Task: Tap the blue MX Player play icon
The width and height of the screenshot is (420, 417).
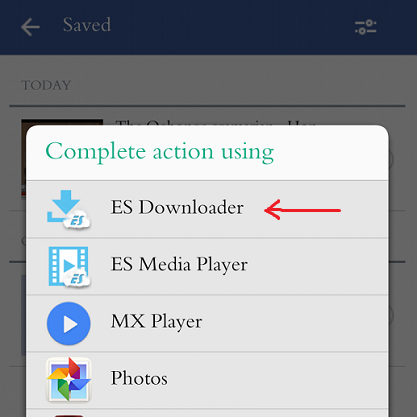Action: pos(69,323)
